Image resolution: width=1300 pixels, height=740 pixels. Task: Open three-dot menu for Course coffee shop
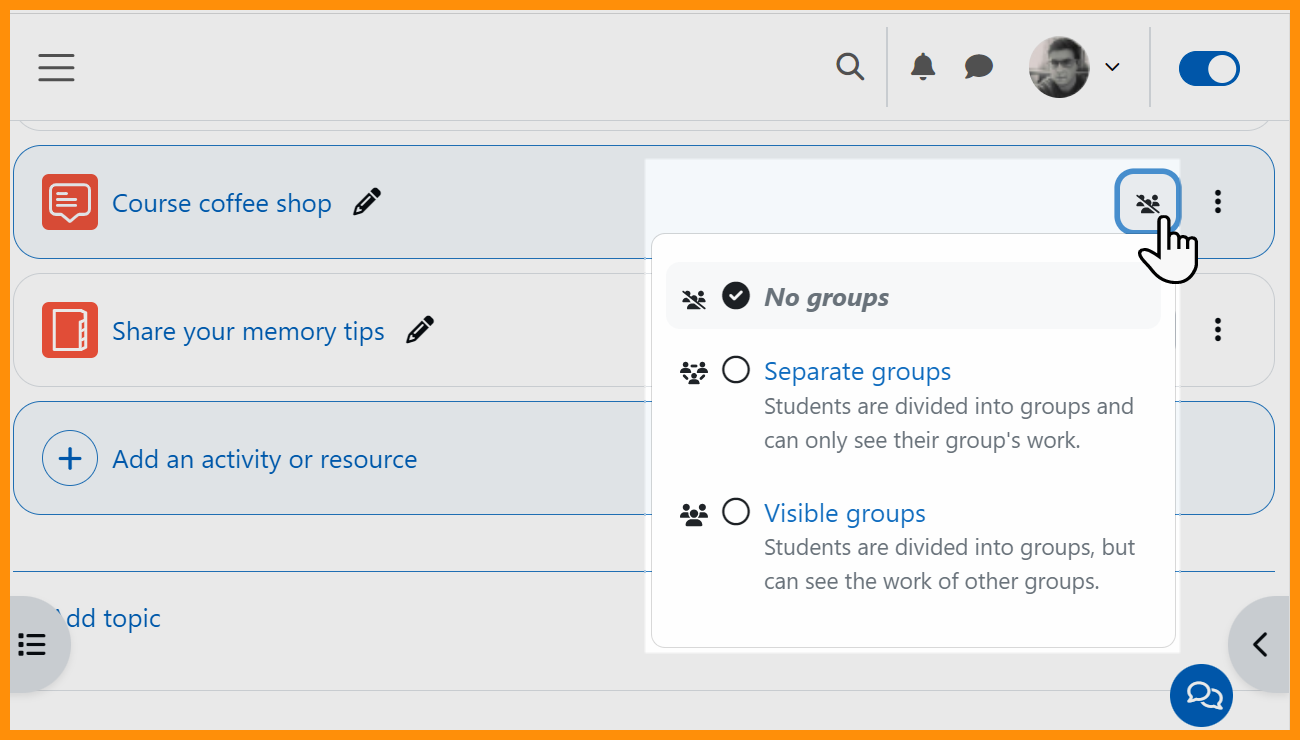click(1217, 202)
